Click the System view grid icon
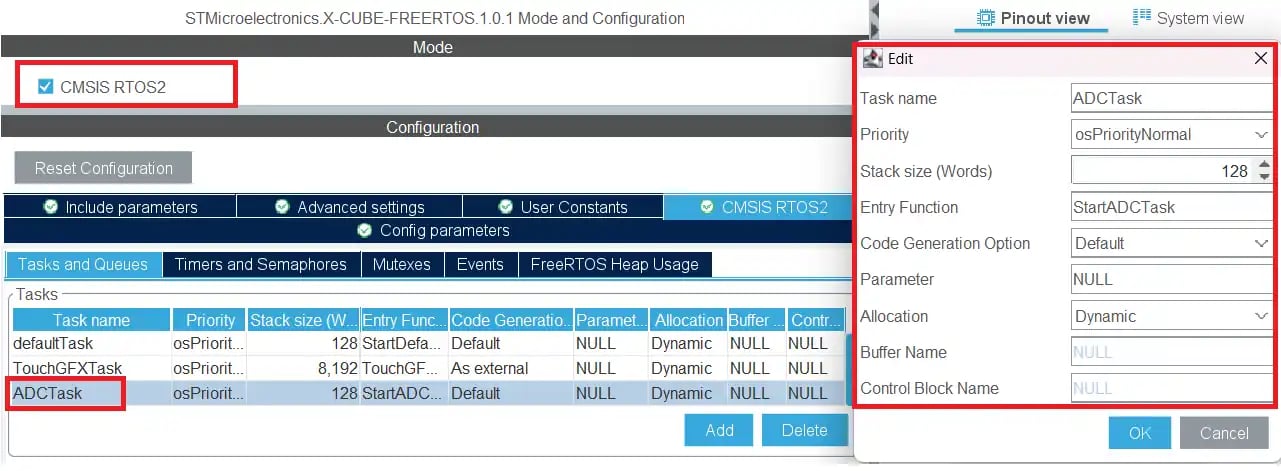Viewport: 1281px width, 471px height. click(x=1141, y=17)
